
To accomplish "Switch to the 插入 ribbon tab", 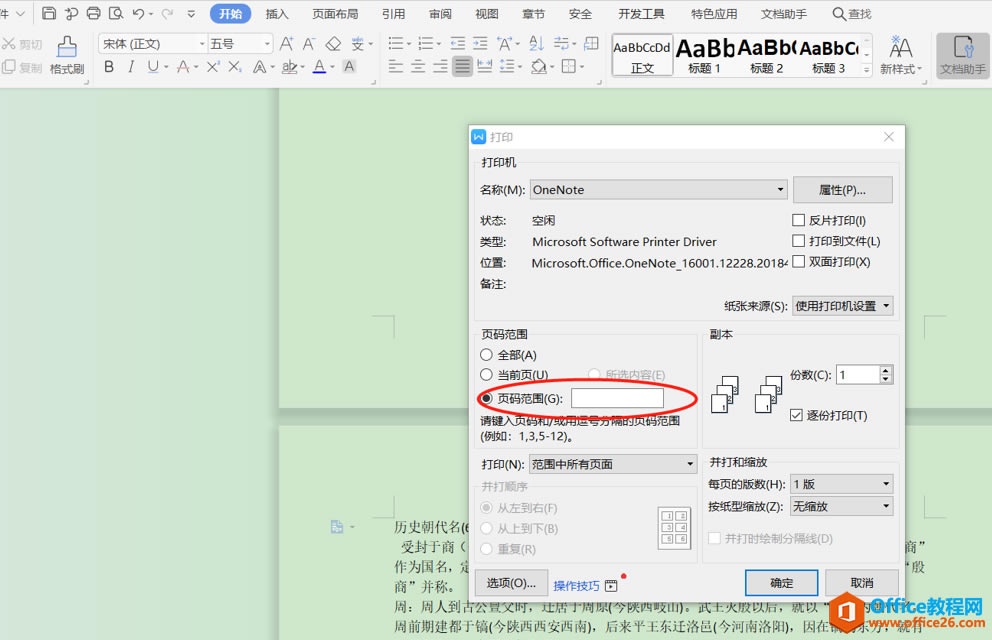I will point(277,13).
